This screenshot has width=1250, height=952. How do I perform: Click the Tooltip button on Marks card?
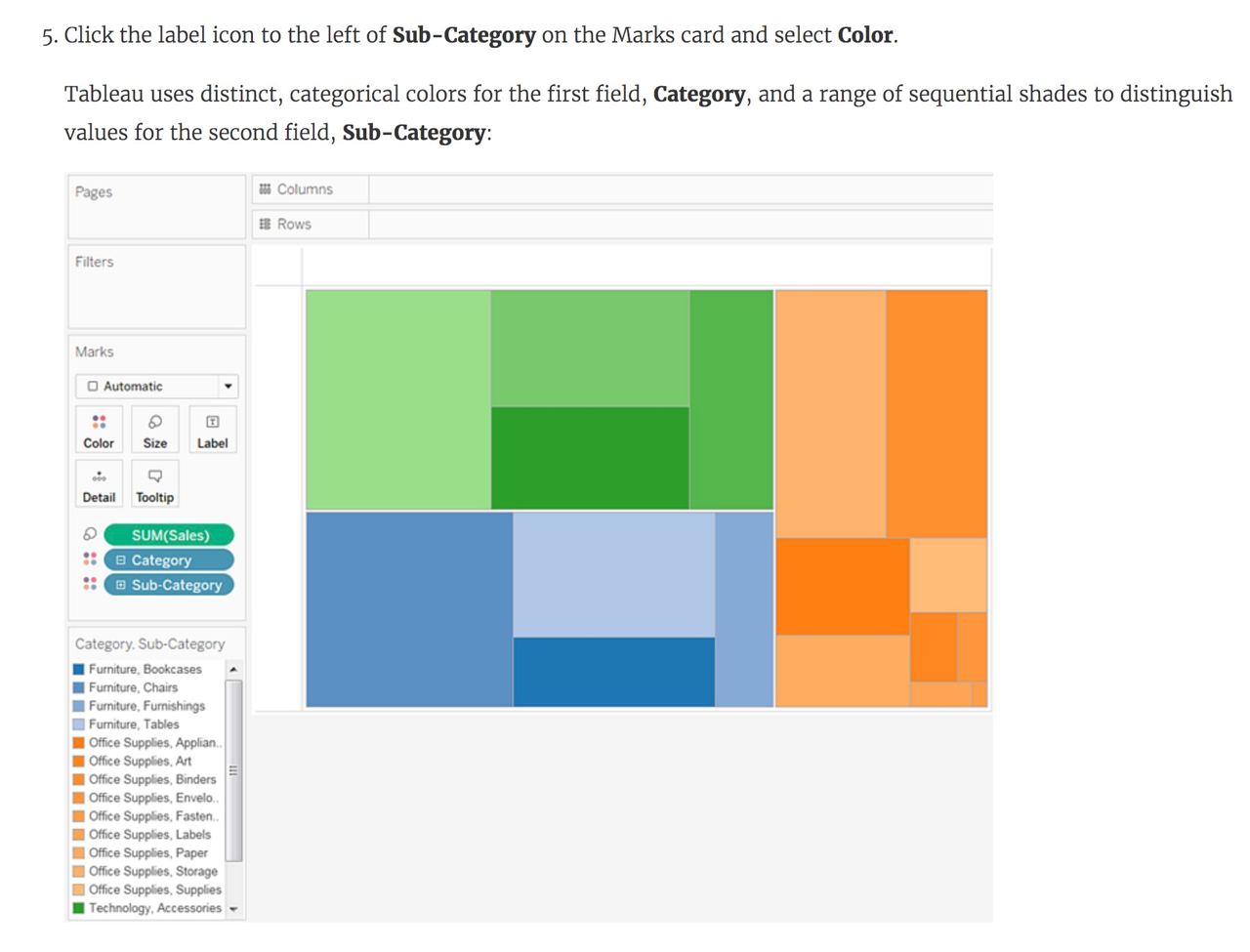coord(155,484)
